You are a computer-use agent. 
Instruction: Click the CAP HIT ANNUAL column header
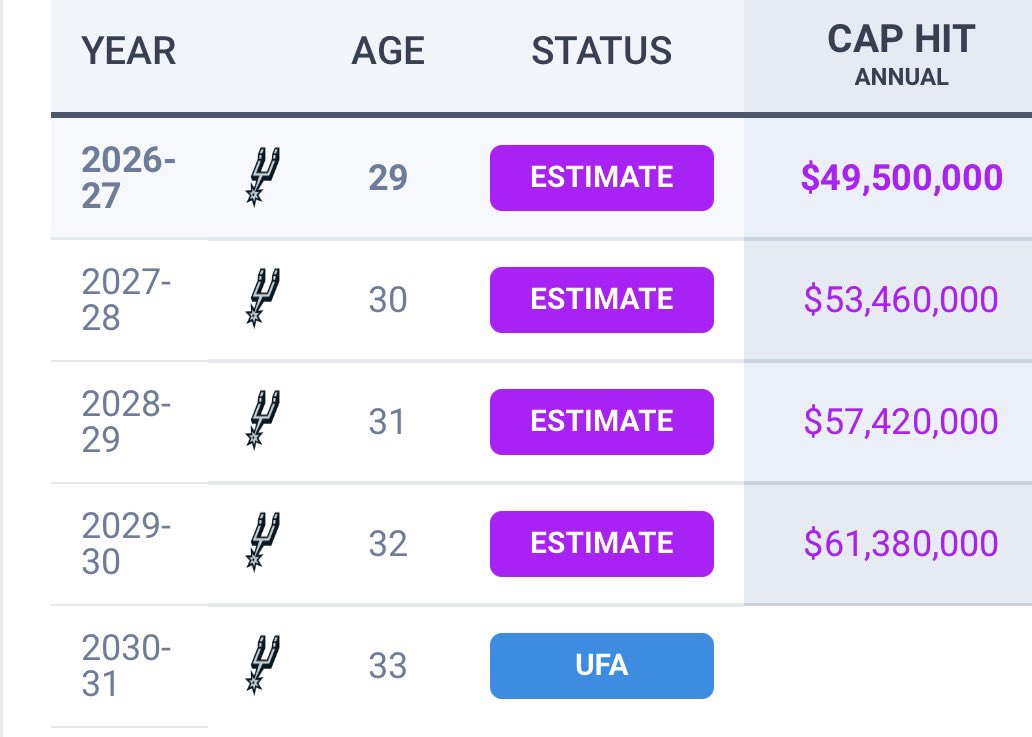click(901, 55)
